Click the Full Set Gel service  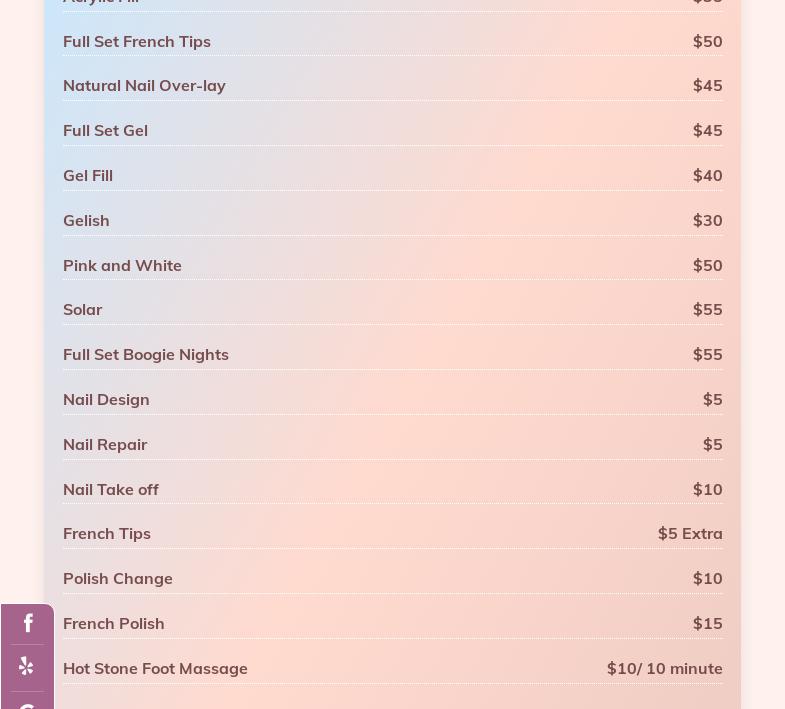tap(105, 131)
